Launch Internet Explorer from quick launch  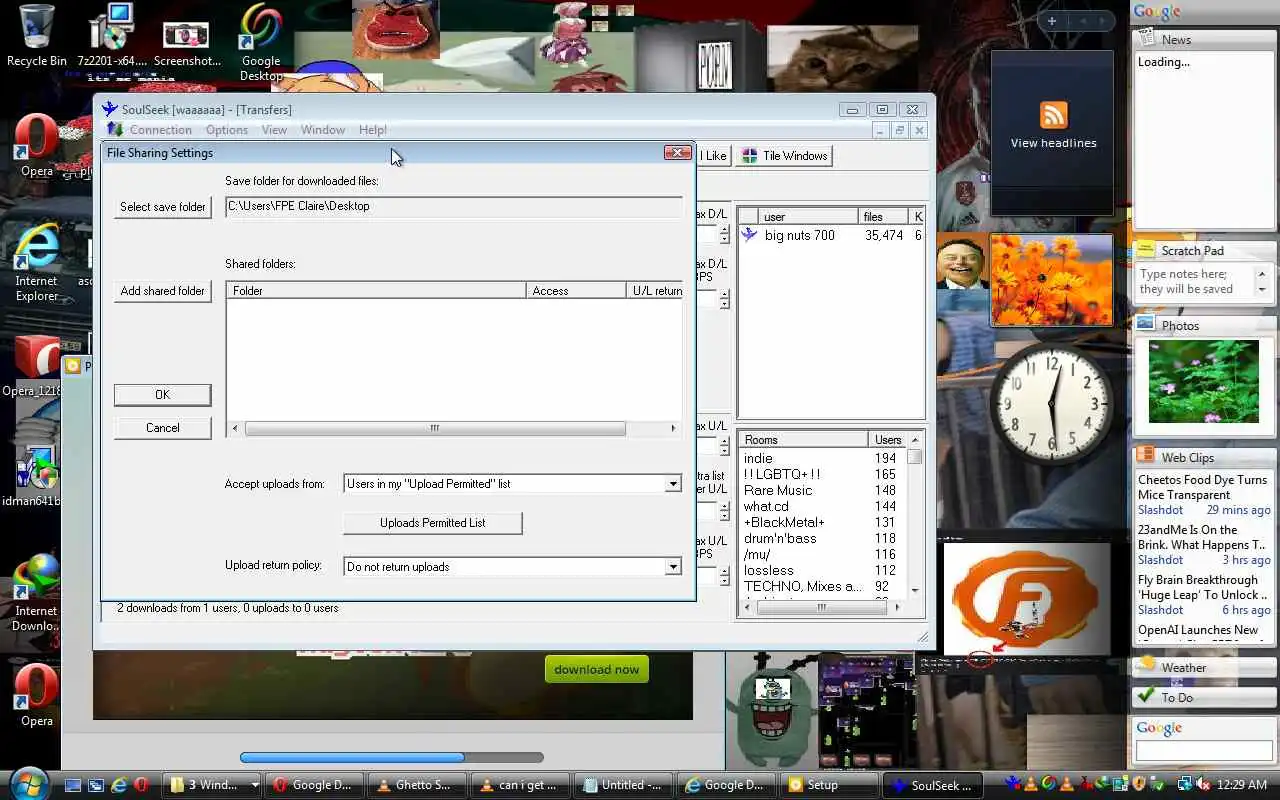(x=119, y=785)
